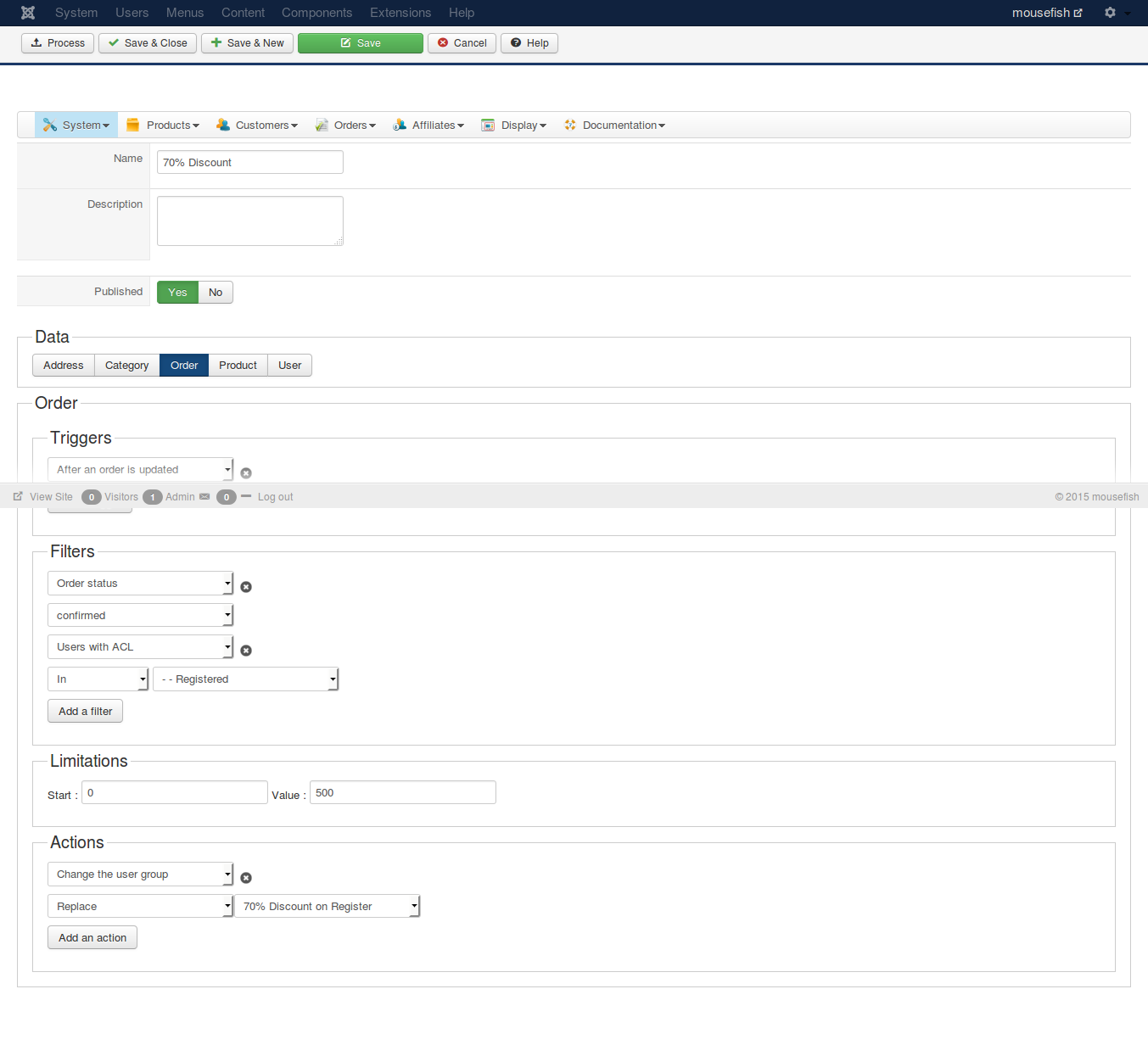Click the Affiliates icon
This screenshot has width=1148, height=1045.
(x=400, y=125)
